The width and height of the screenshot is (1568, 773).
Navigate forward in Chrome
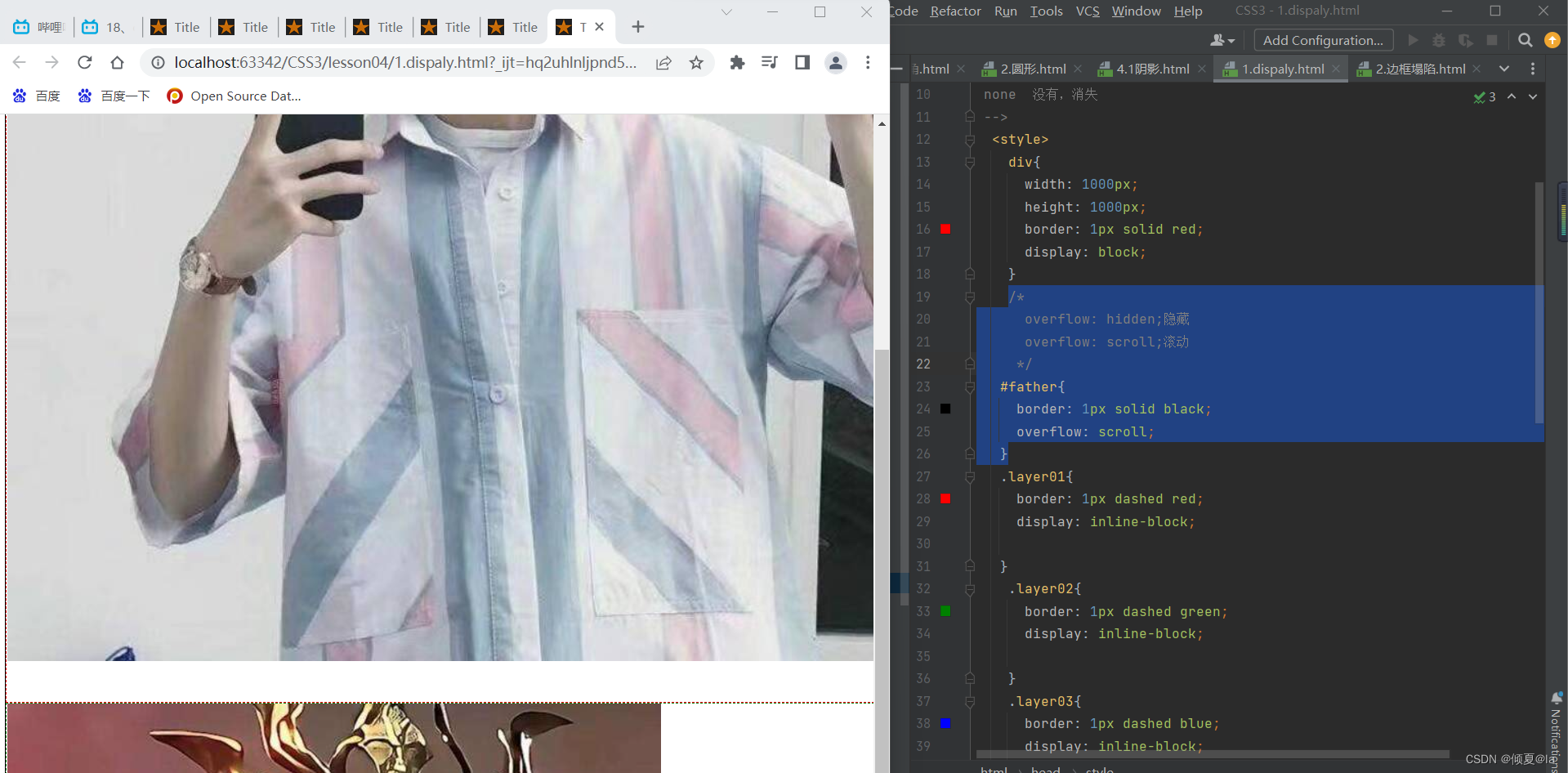pos(52,63)
